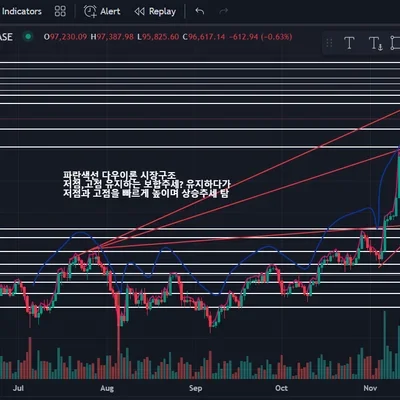400x400 pixels.
Task: Click the High value 97,387.98
Action: pos(115,37)
